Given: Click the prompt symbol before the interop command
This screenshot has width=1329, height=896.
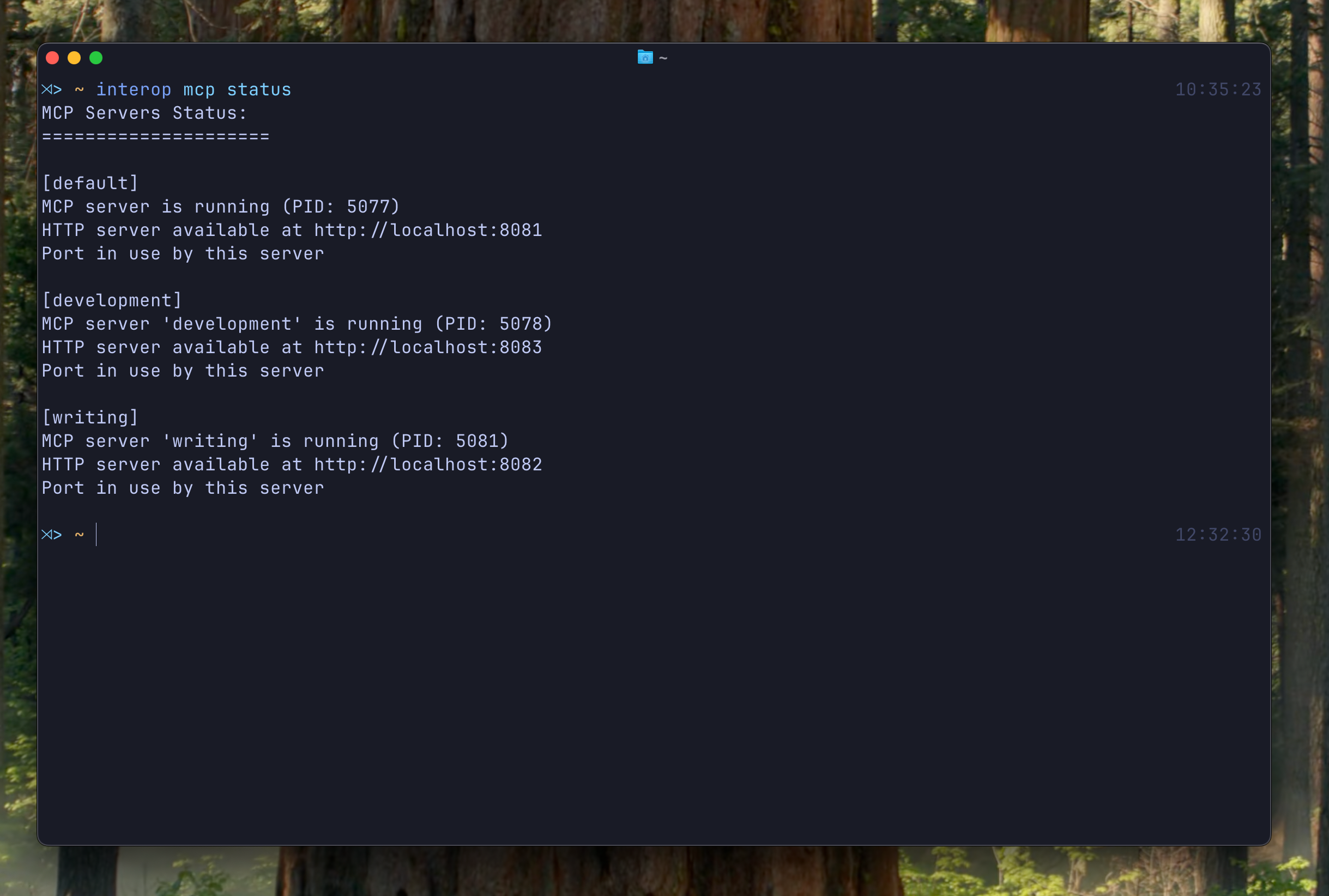Looking at the screenshot, I should point(51,90).
